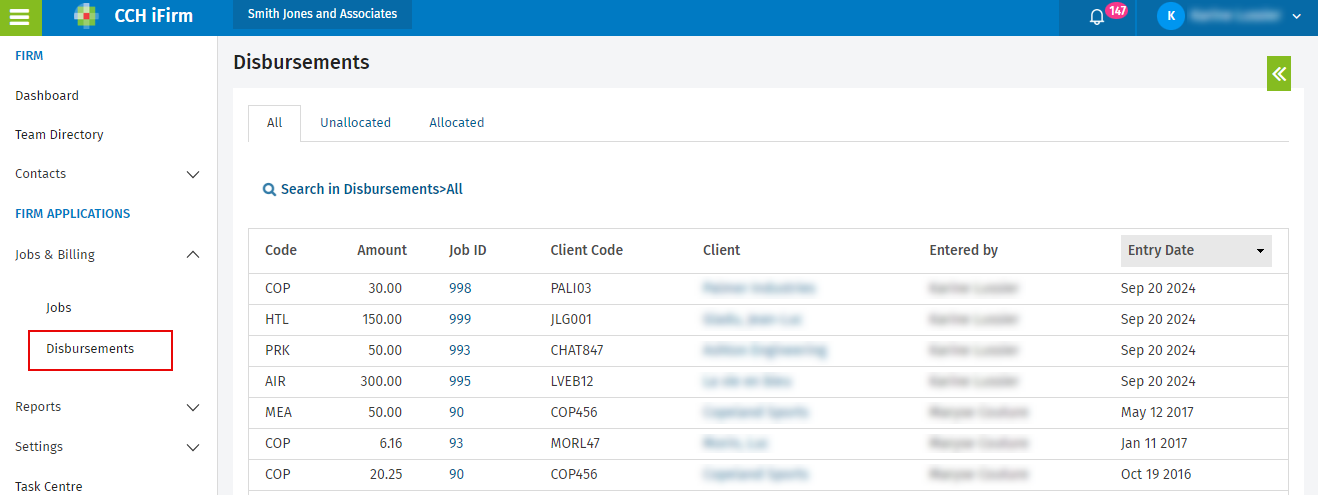1318x495 pixels.
Task: Open the client link for MORL47 row
Action: click(x=737, y=443)
